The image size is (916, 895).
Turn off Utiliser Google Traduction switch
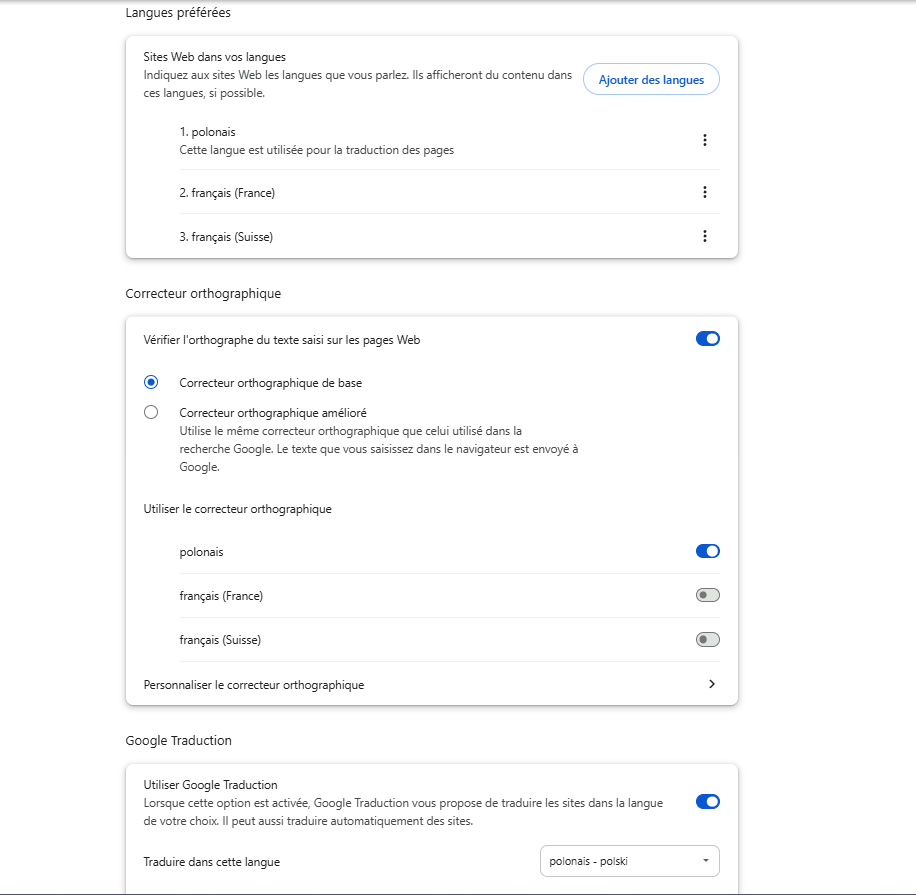707,801
